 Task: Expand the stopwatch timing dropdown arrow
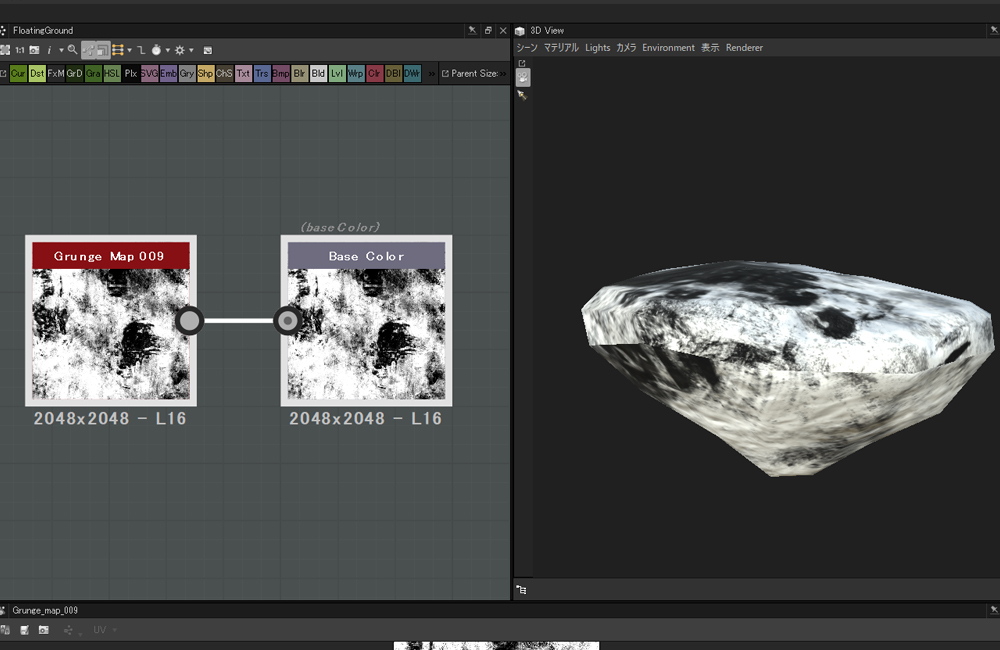point(168,50)
